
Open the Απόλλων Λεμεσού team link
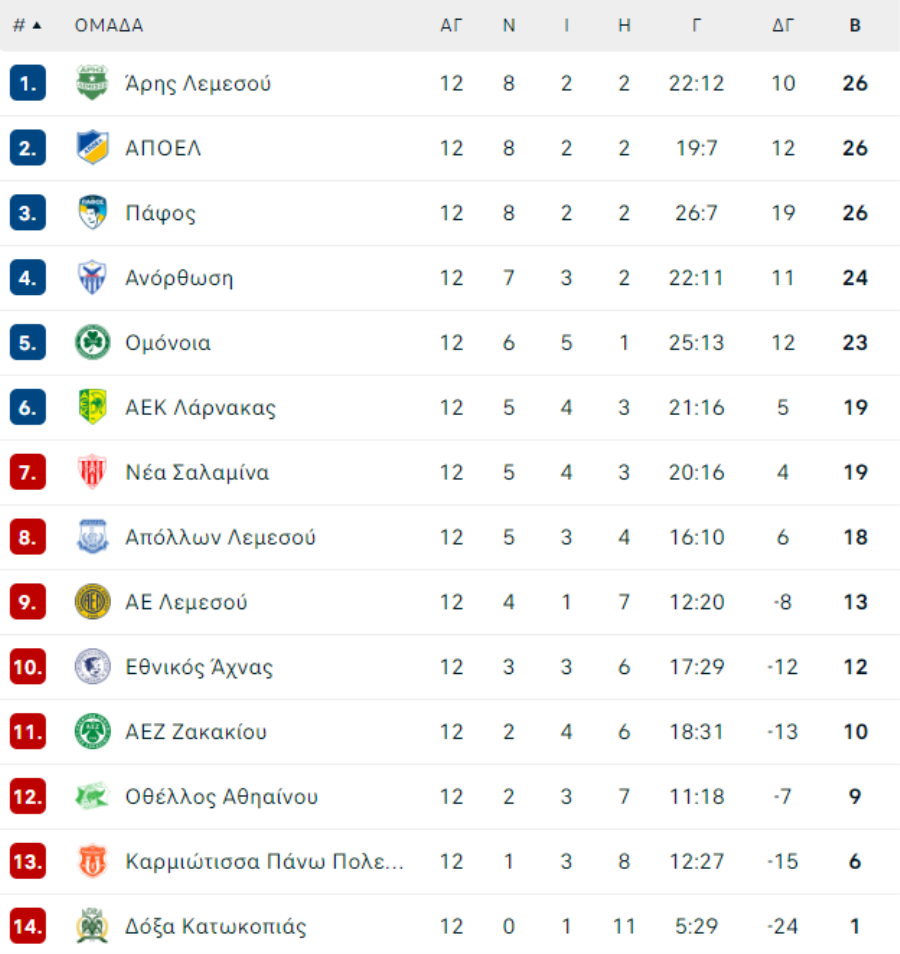tap(220, 537)
